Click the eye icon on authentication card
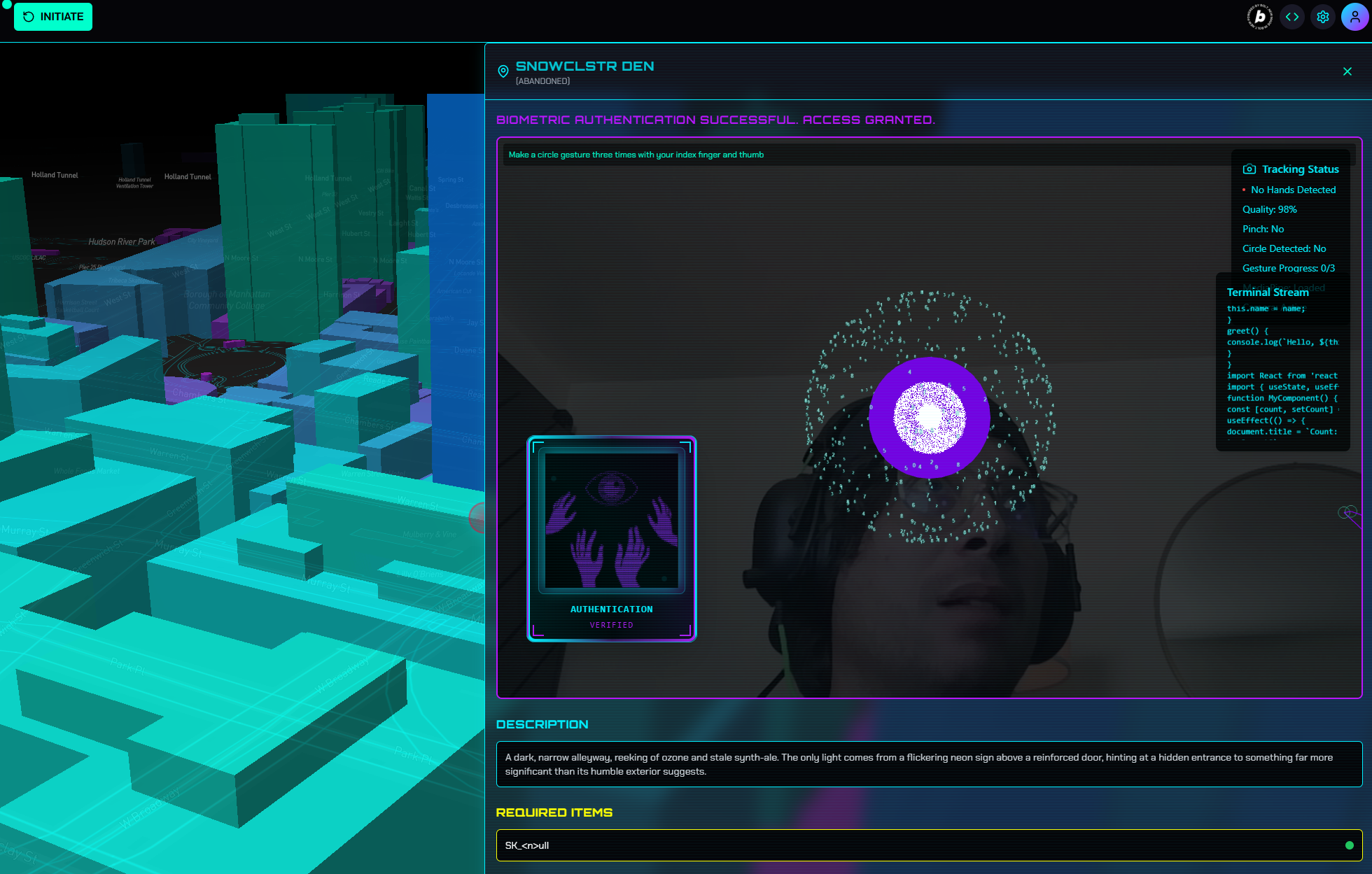 pyautogui.click(x=611, y=487)
